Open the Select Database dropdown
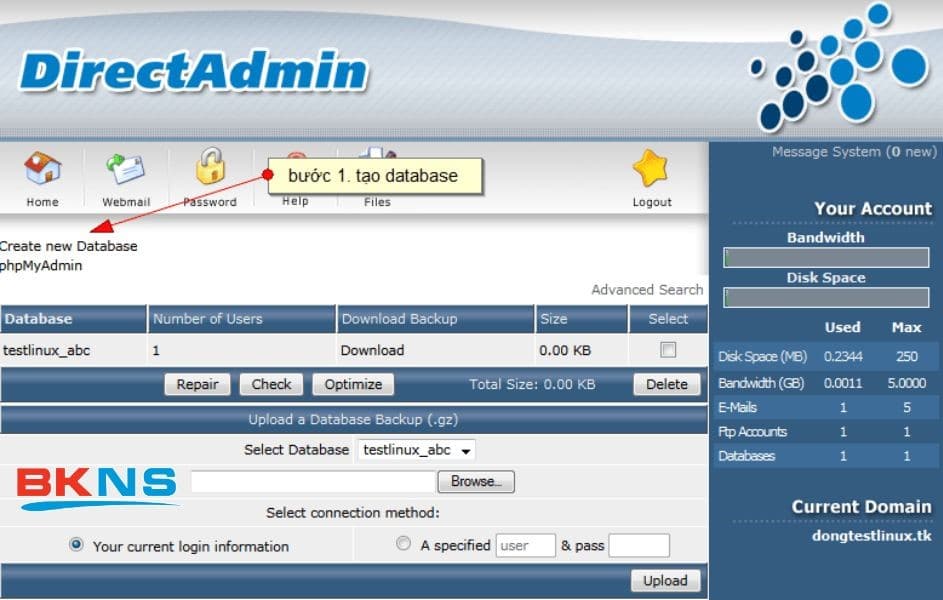Screen dimensions: 943x600 [x=416, y=450]
